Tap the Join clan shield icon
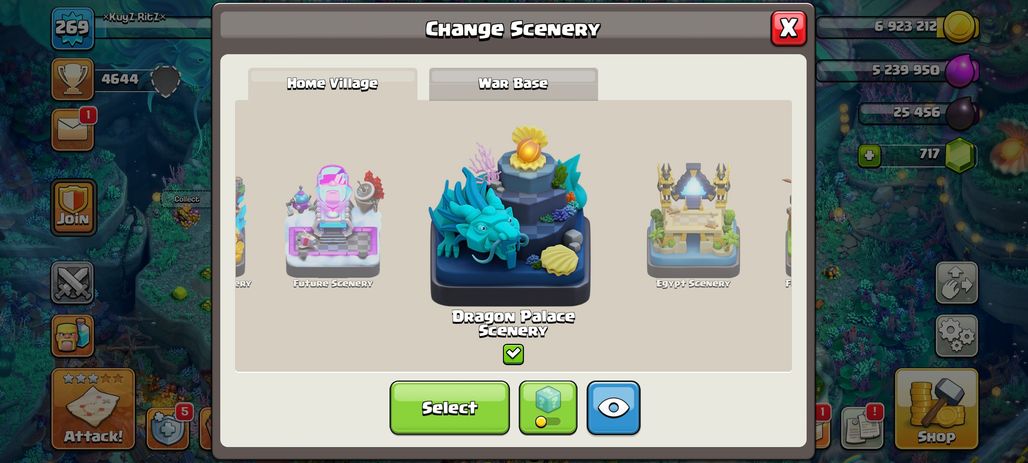 (73, 207)
